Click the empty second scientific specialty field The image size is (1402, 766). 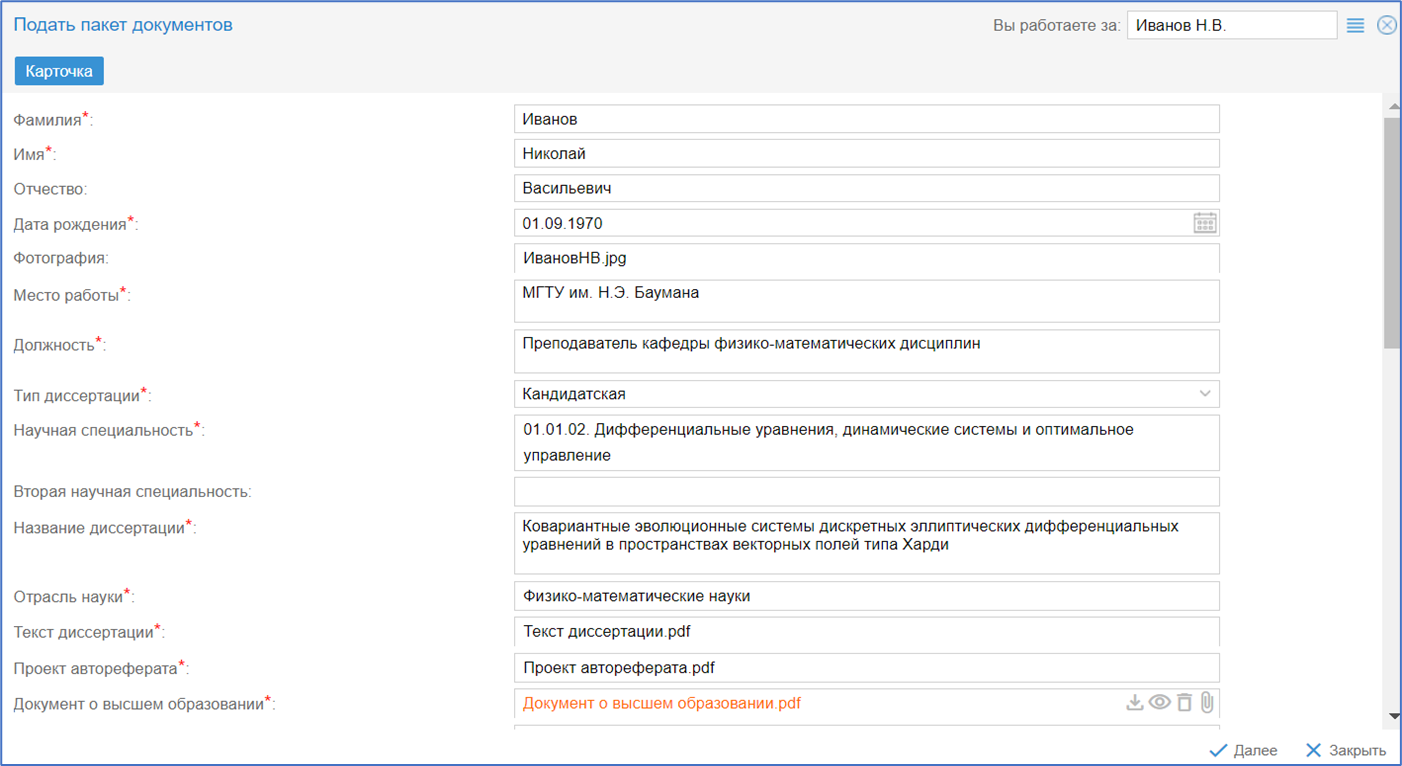[866, 491]
